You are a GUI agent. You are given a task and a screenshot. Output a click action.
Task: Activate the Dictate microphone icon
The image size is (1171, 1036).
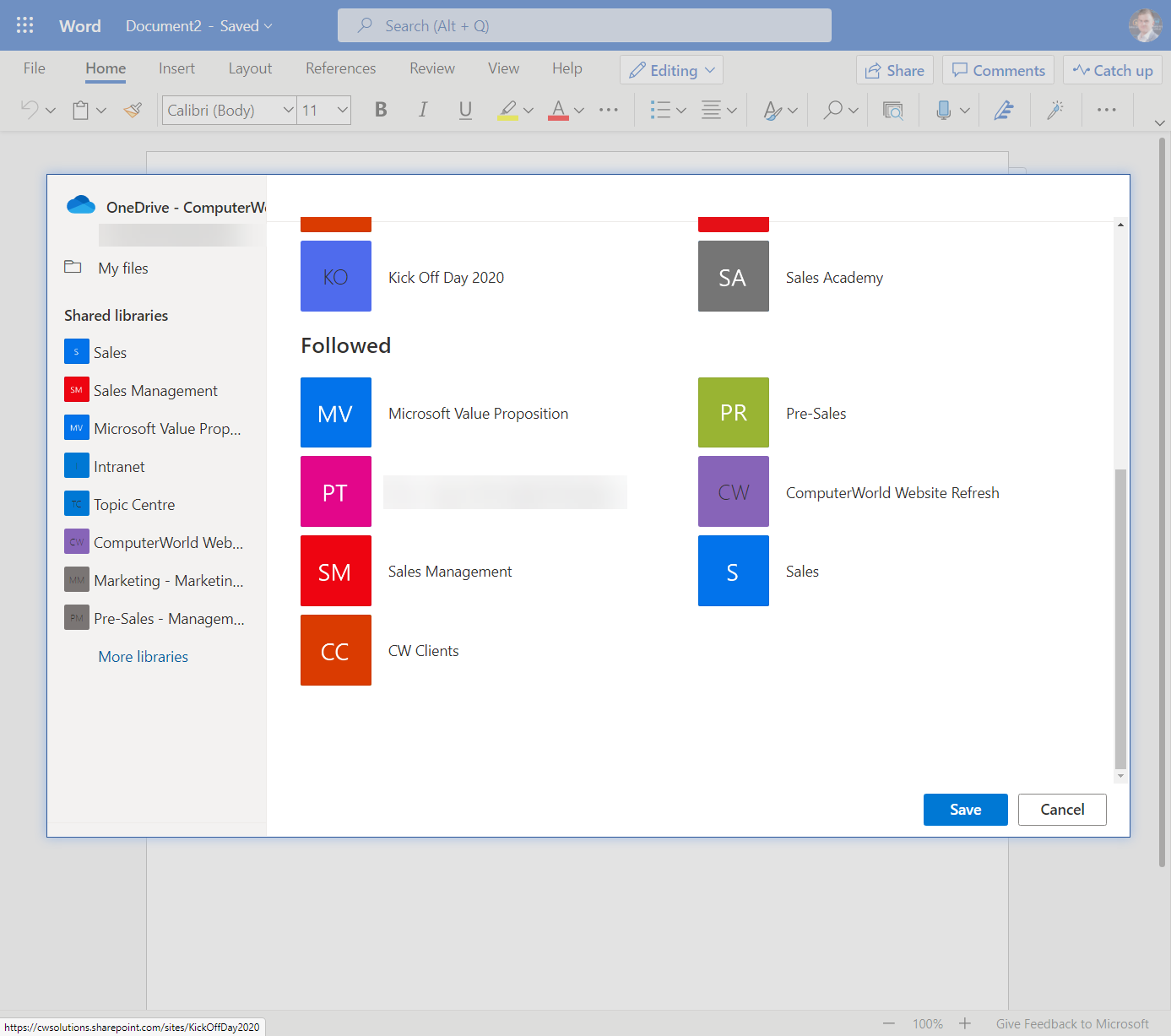point(946,110)
